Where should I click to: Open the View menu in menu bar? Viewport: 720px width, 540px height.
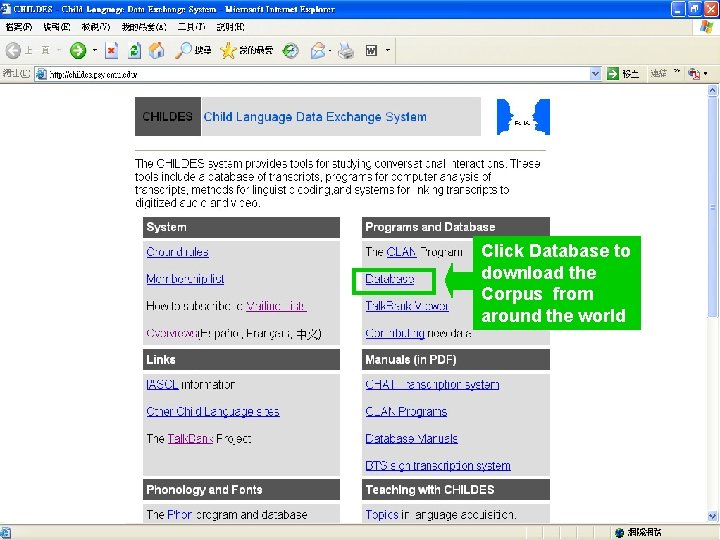pyautogui.click(x=96, y=27)
